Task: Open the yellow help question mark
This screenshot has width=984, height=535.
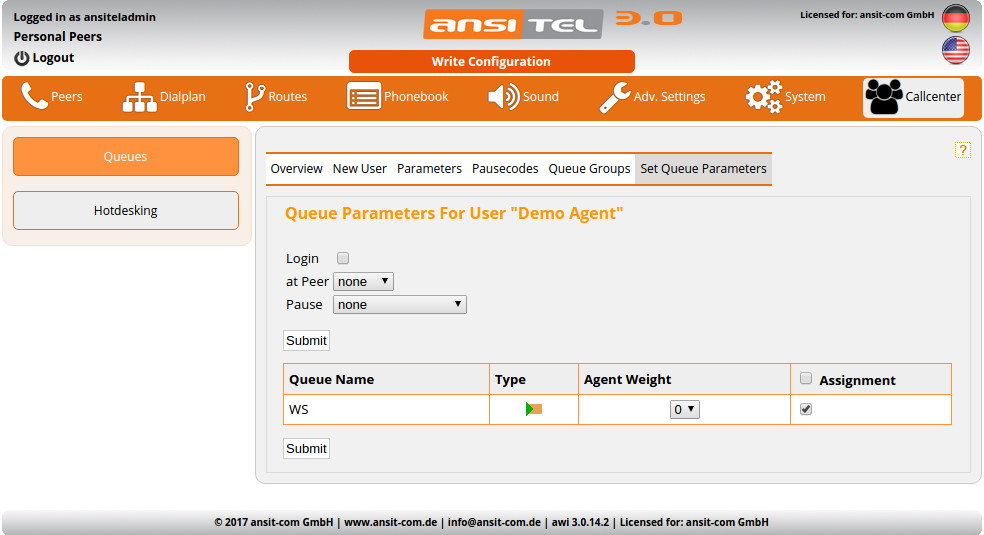Action: pyautogui.click(x=963, y=150)
